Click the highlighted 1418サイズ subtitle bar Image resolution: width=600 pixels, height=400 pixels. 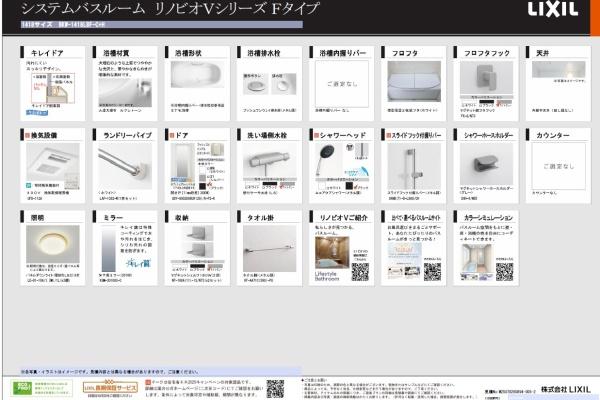point(161,24)
